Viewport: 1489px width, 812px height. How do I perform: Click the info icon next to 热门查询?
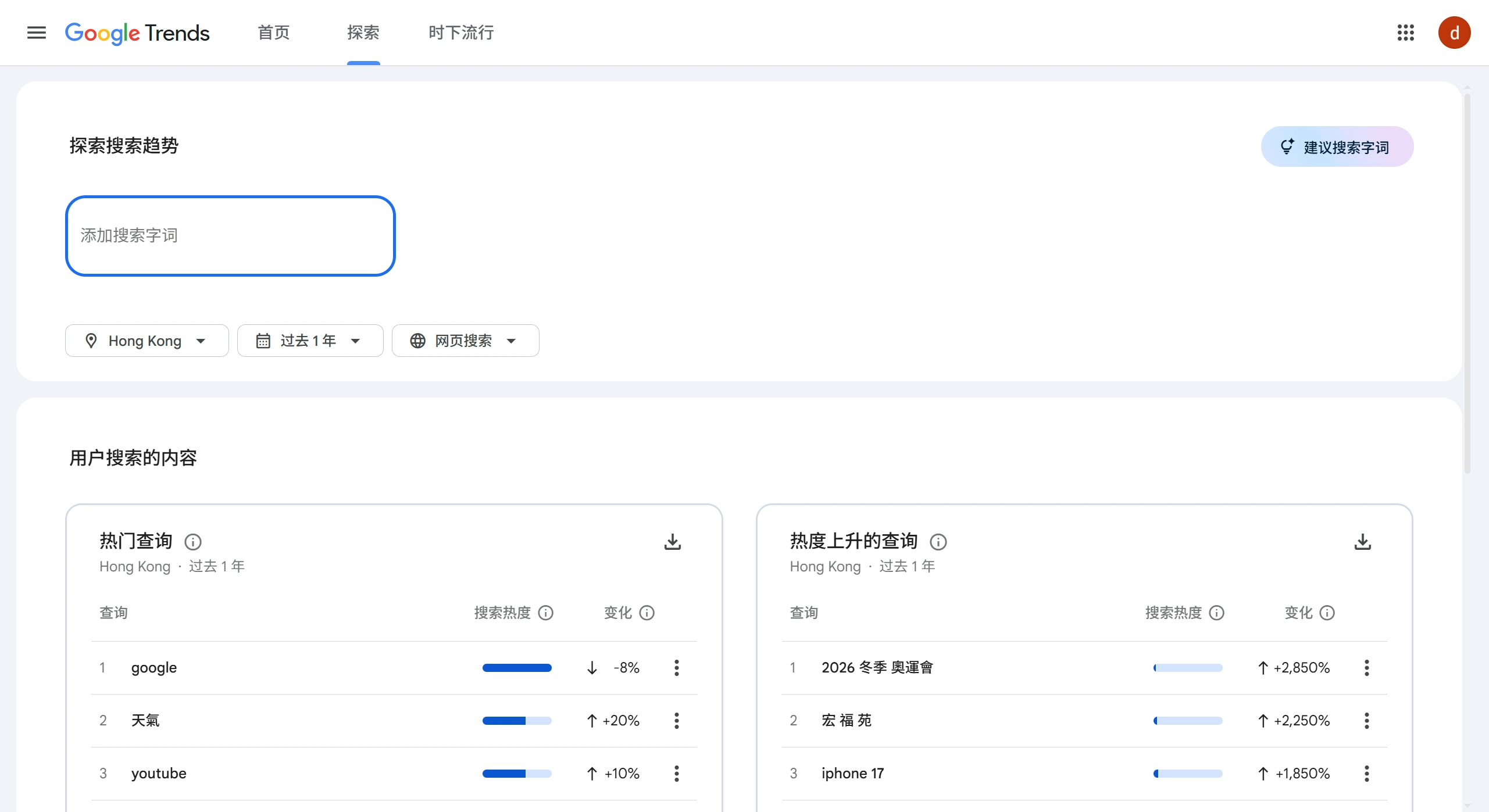point(192,541)
